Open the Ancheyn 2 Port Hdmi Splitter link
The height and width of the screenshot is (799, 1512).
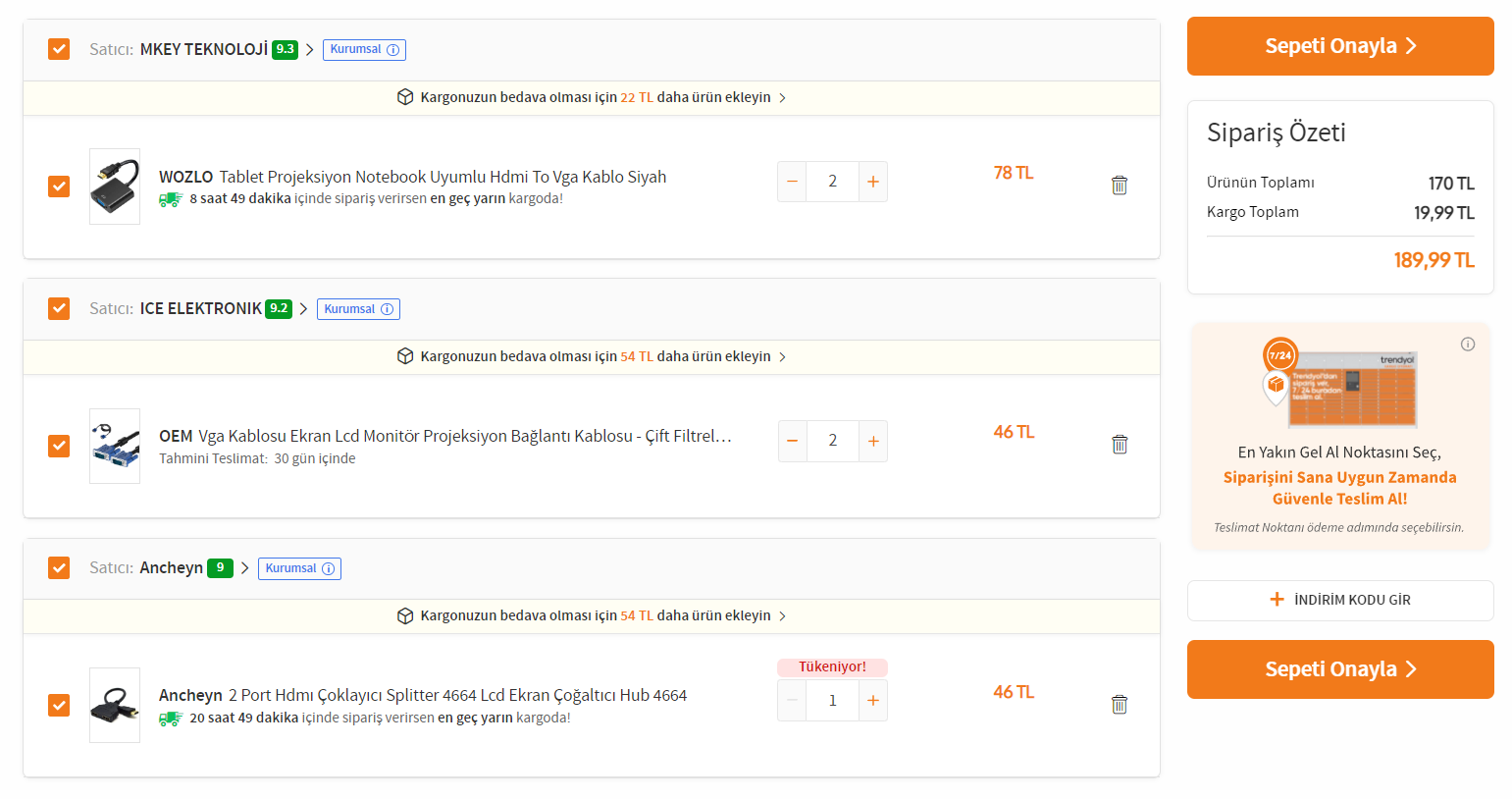tap(423, 695)
